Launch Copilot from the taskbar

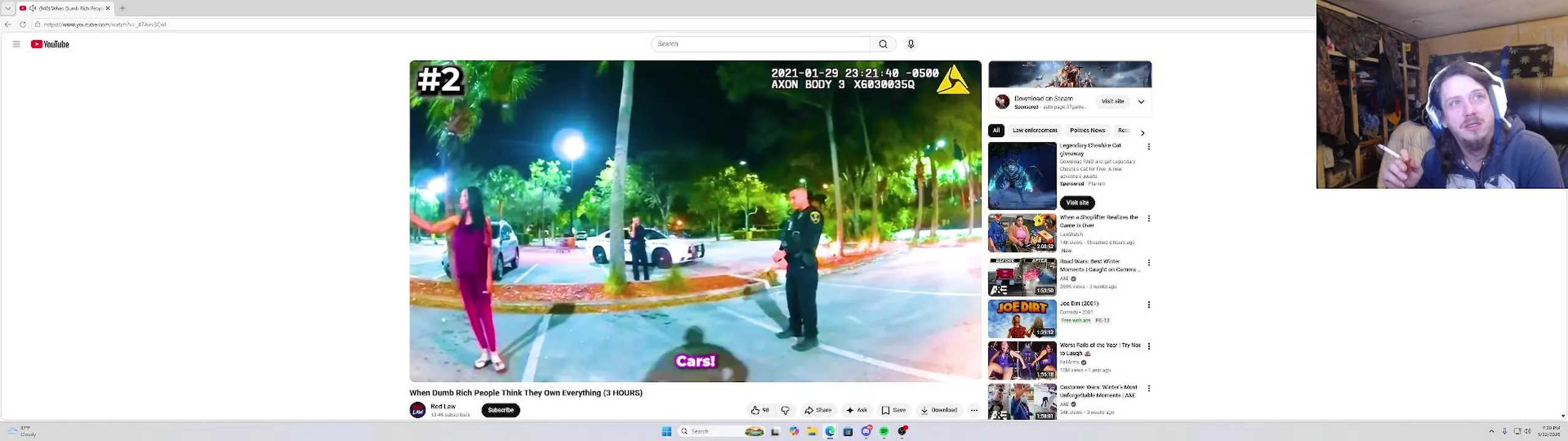(794, 431)
